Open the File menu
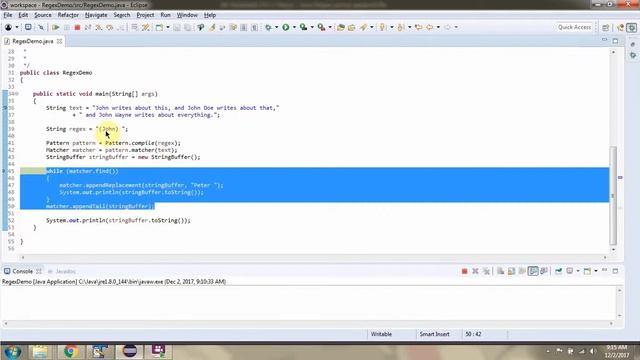Viewport: 640px width, 360px height. pyautogui.click(x=8, y=15)
